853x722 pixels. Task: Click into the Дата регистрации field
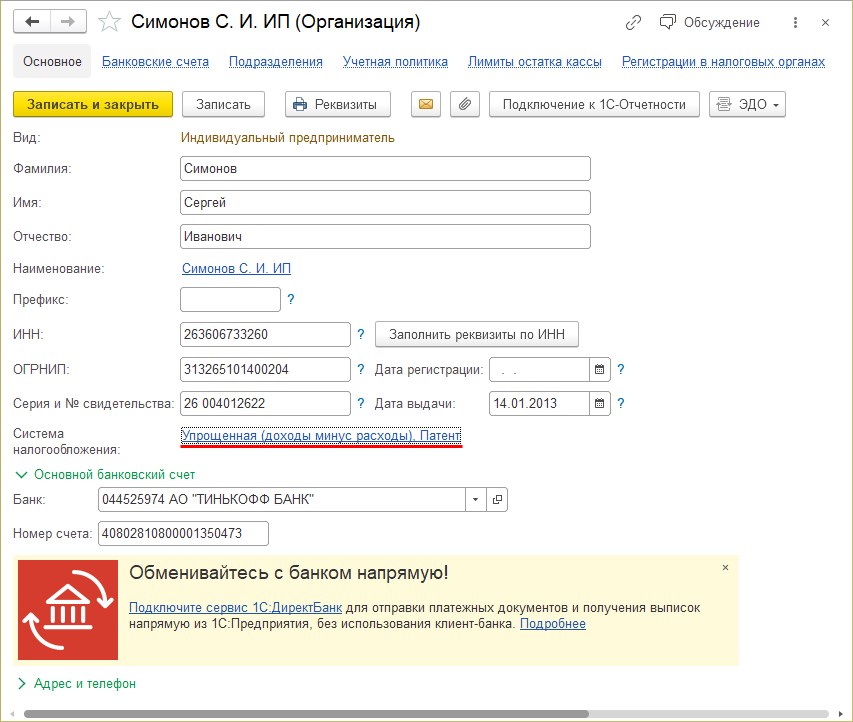coord(539,370)
